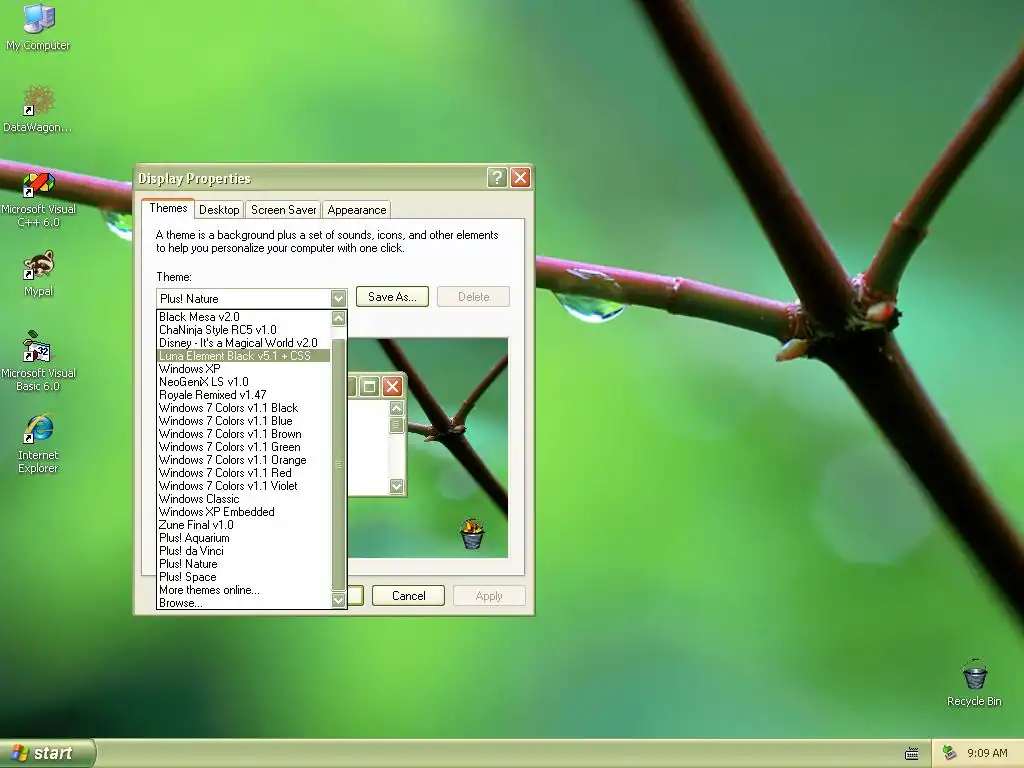Select the Plus! Aquarium theme
Screen dimensions: 1024x768
click(x=244, y=538)
